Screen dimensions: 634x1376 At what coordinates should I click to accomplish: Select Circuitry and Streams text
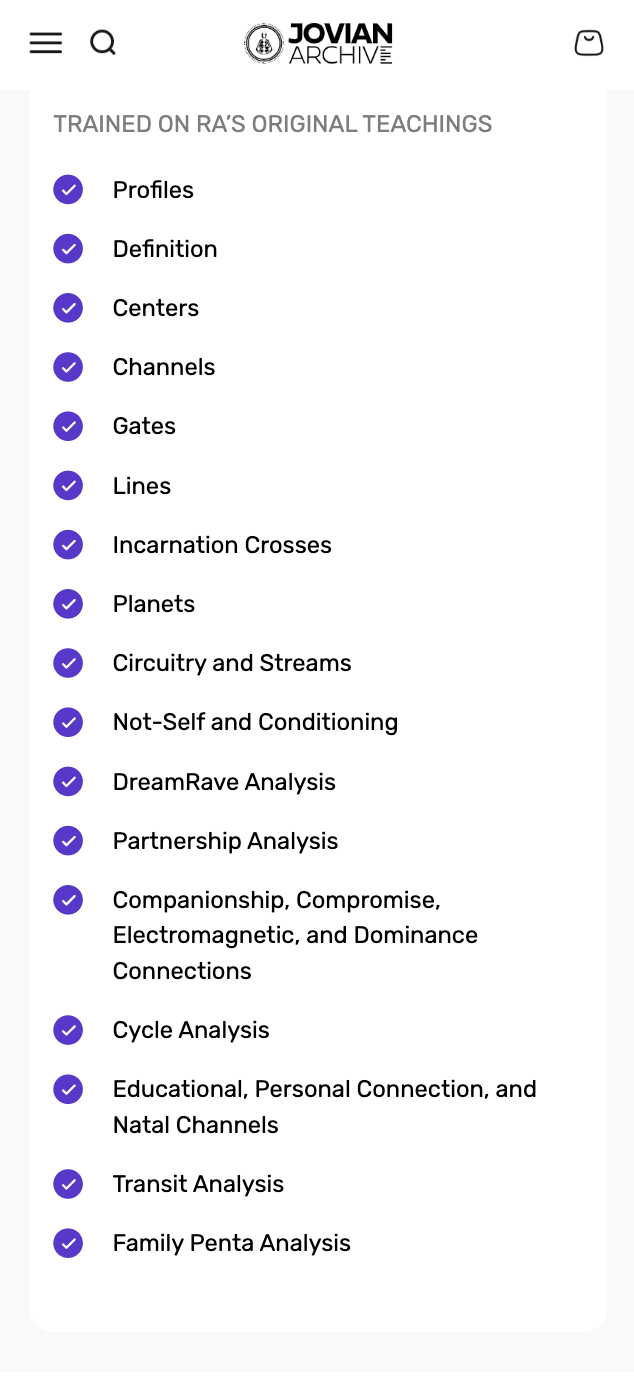pos(232,663)
